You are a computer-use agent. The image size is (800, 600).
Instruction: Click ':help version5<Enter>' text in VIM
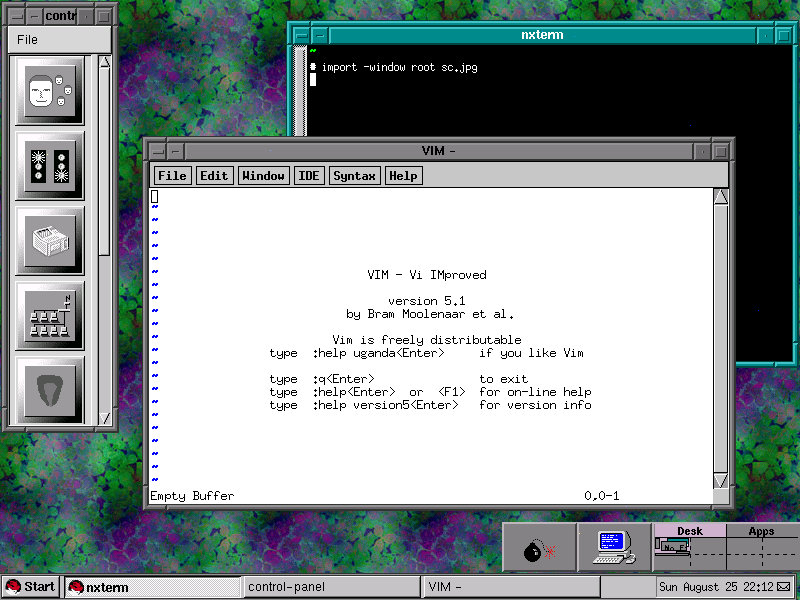coord(385,405)
